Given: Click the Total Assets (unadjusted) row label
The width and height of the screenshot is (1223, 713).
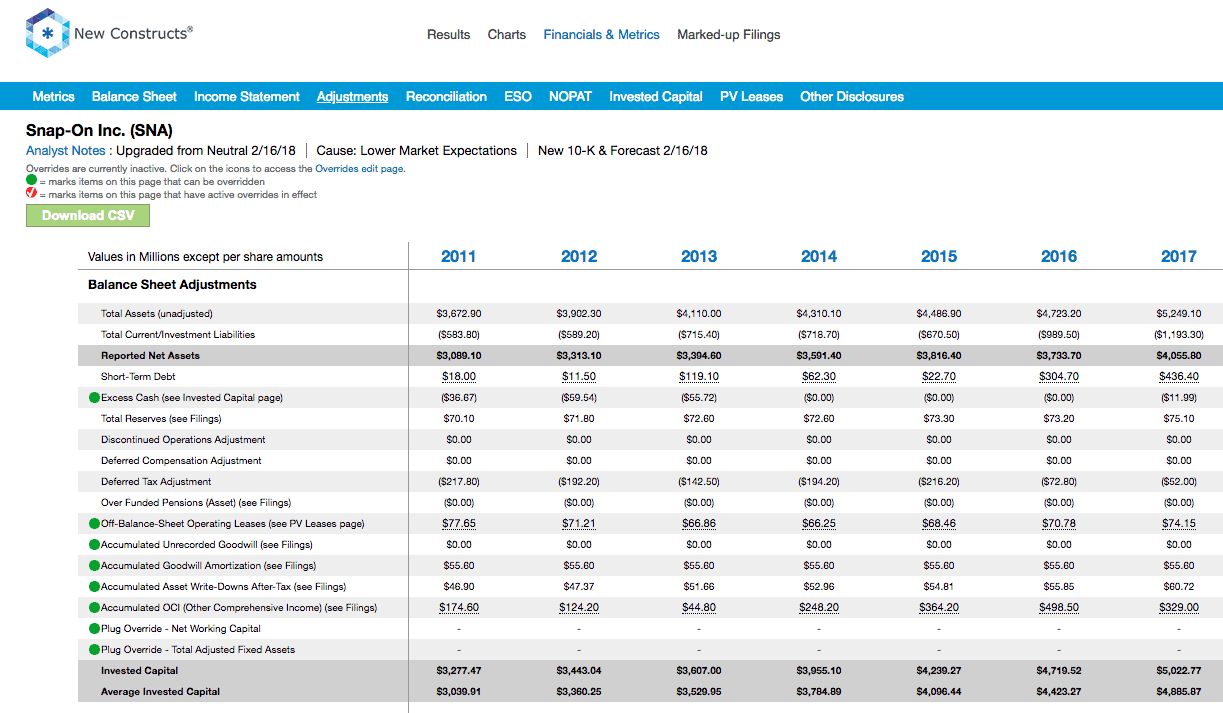Looking at the screenshot, I should click(157, 314).
